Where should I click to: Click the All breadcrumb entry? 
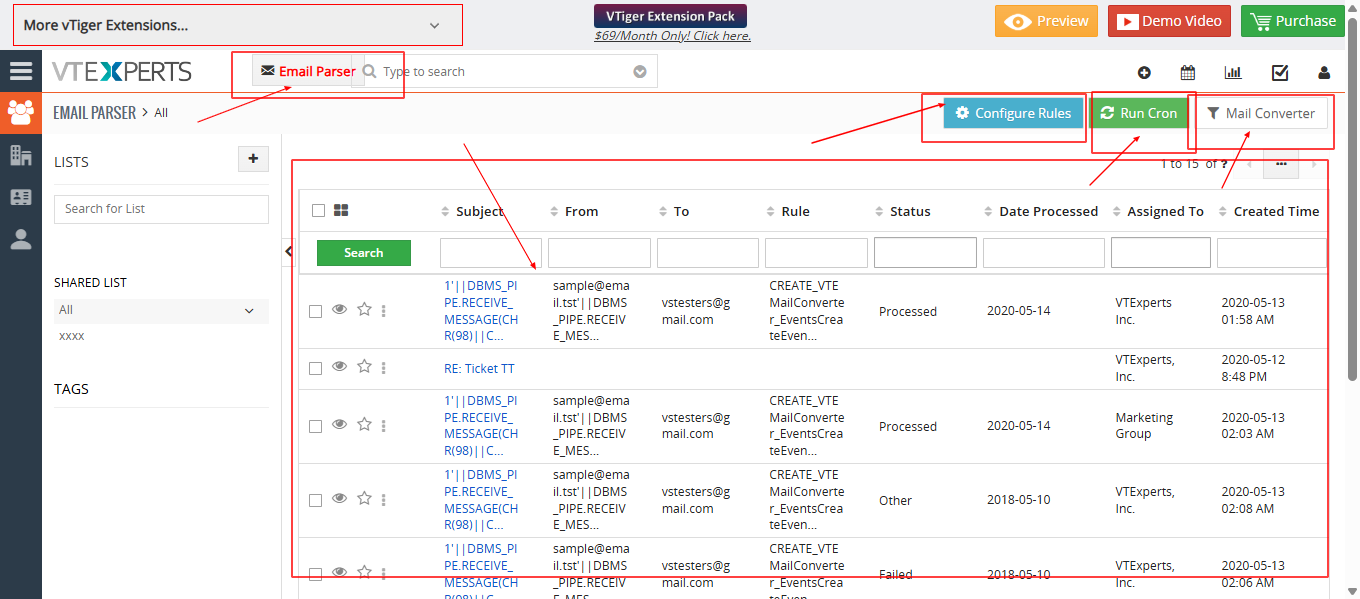pyautogui.click(x=161, y=113)
